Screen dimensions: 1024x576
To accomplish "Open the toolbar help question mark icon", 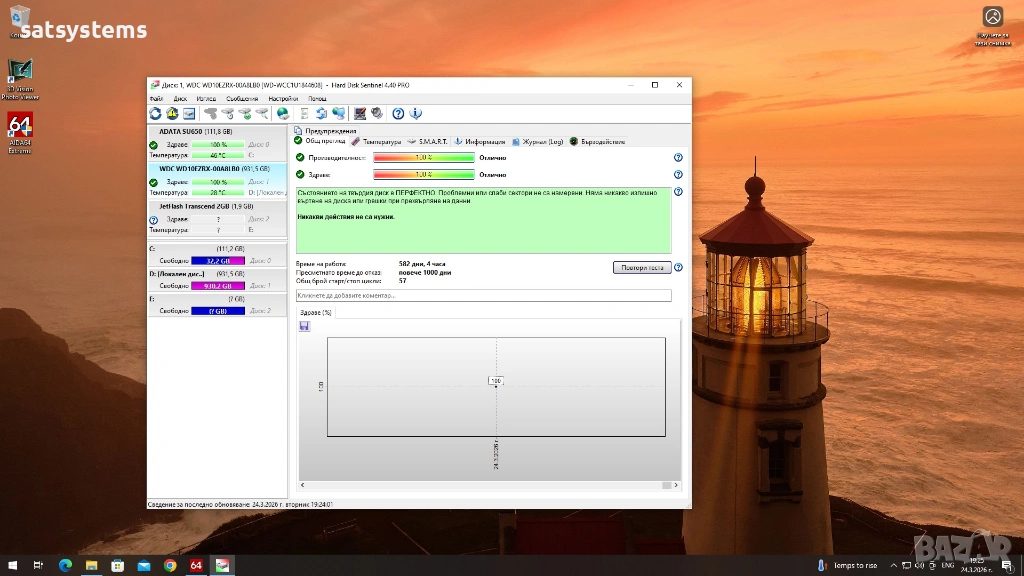I will coord(398,114).
